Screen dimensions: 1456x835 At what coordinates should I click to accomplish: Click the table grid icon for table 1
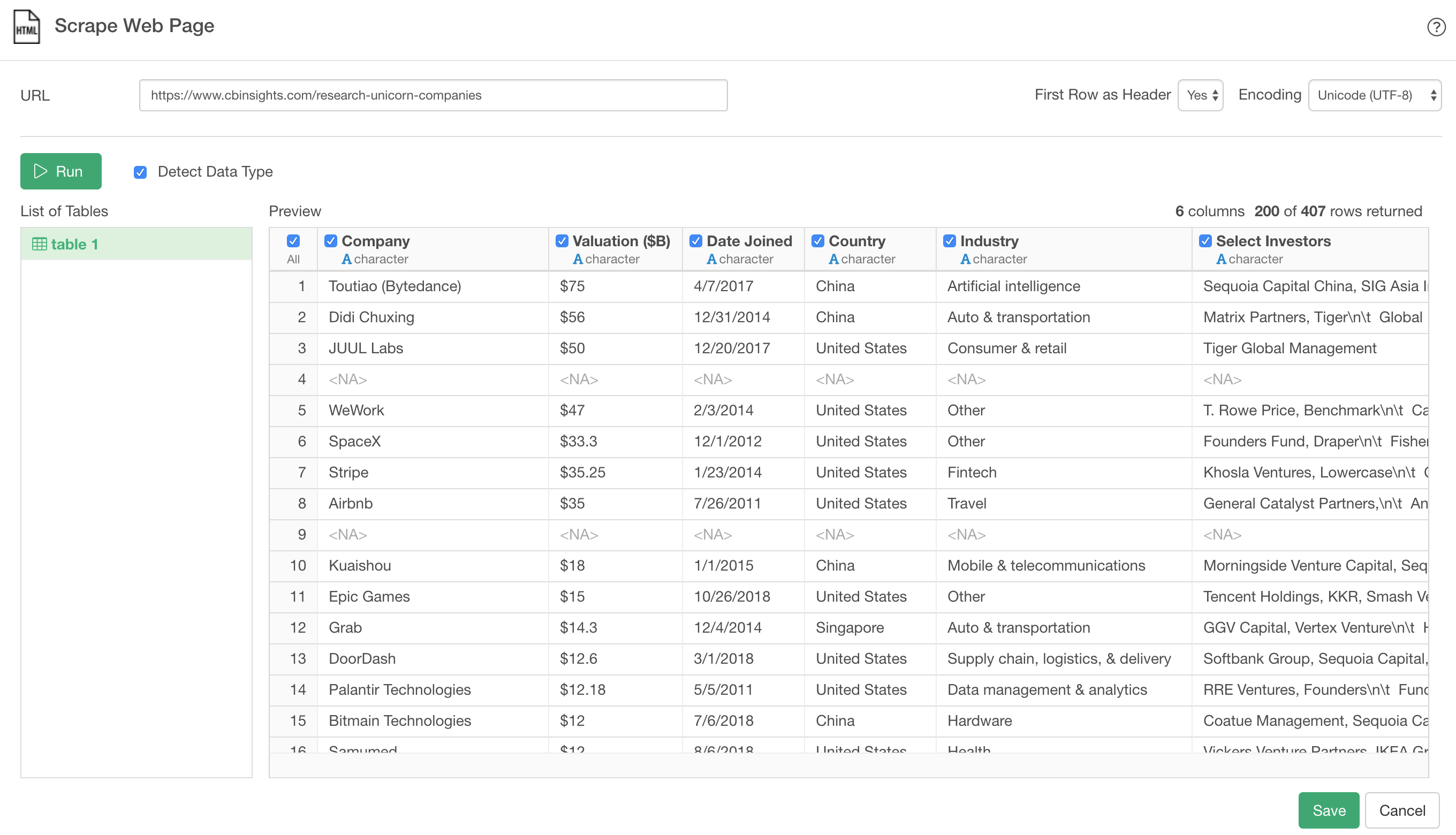tap(39, 244)
